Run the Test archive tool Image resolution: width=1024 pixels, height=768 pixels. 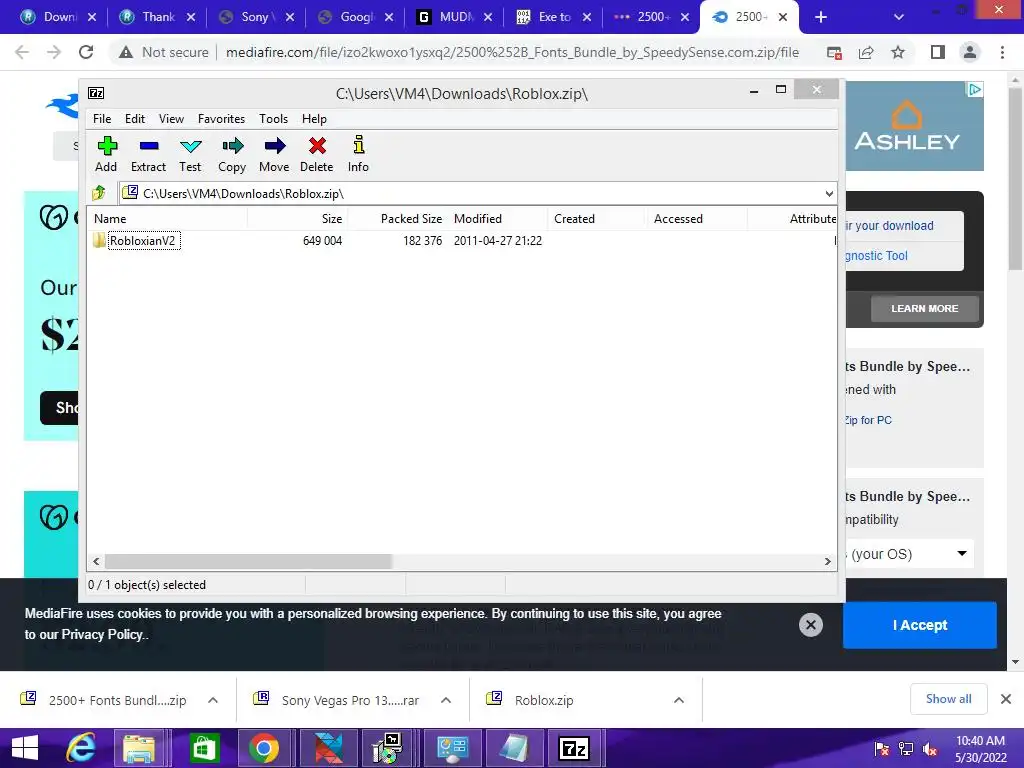click(190, 154)
